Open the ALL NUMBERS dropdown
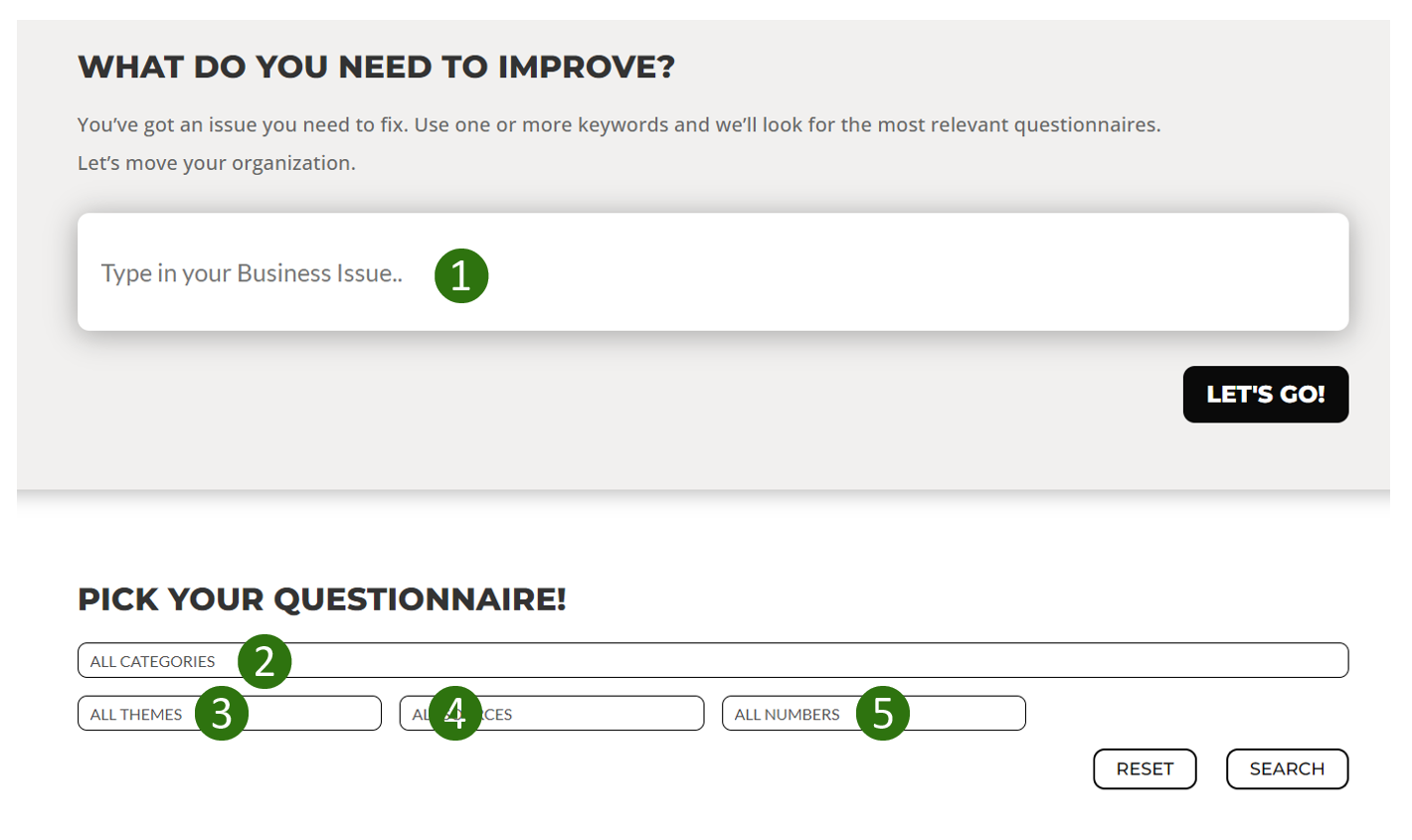1412x840 pixels. [x=874, y=713]
